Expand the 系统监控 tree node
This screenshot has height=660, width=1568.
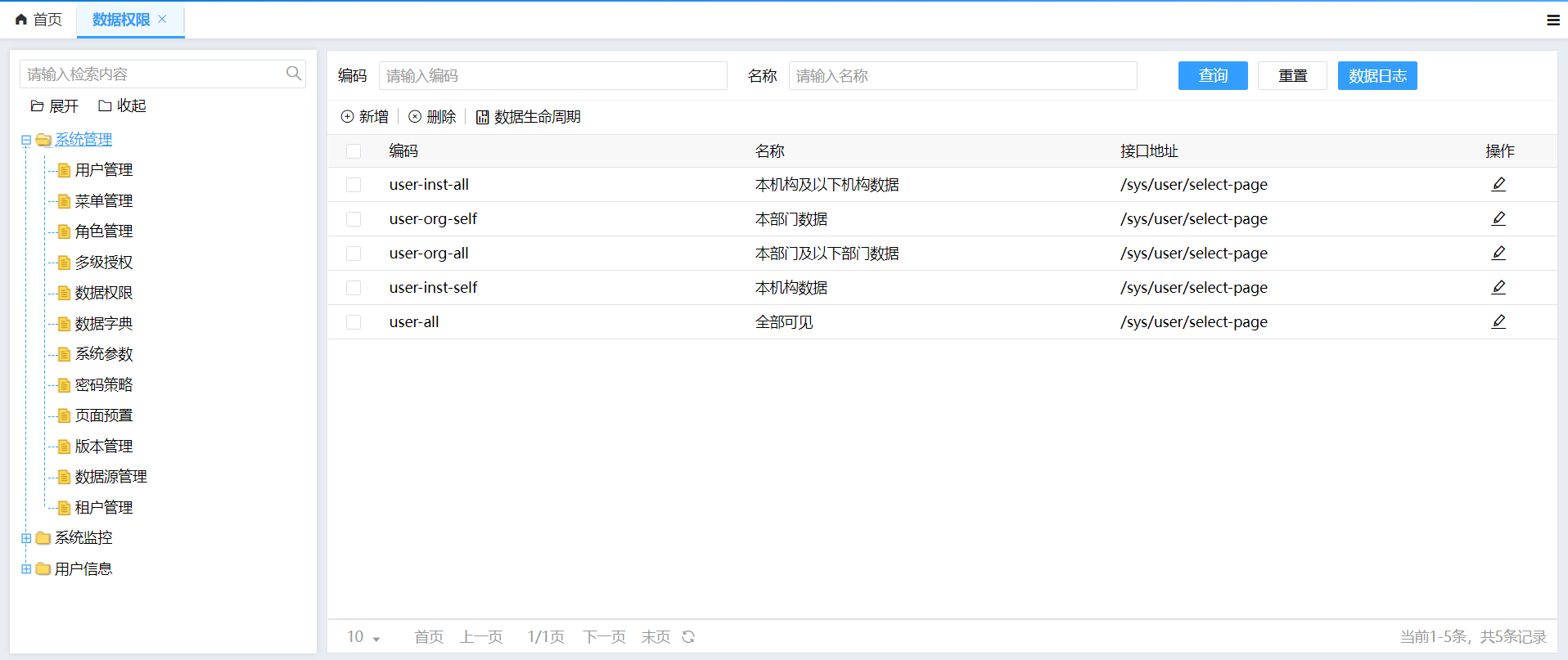(x=26, y=538)
